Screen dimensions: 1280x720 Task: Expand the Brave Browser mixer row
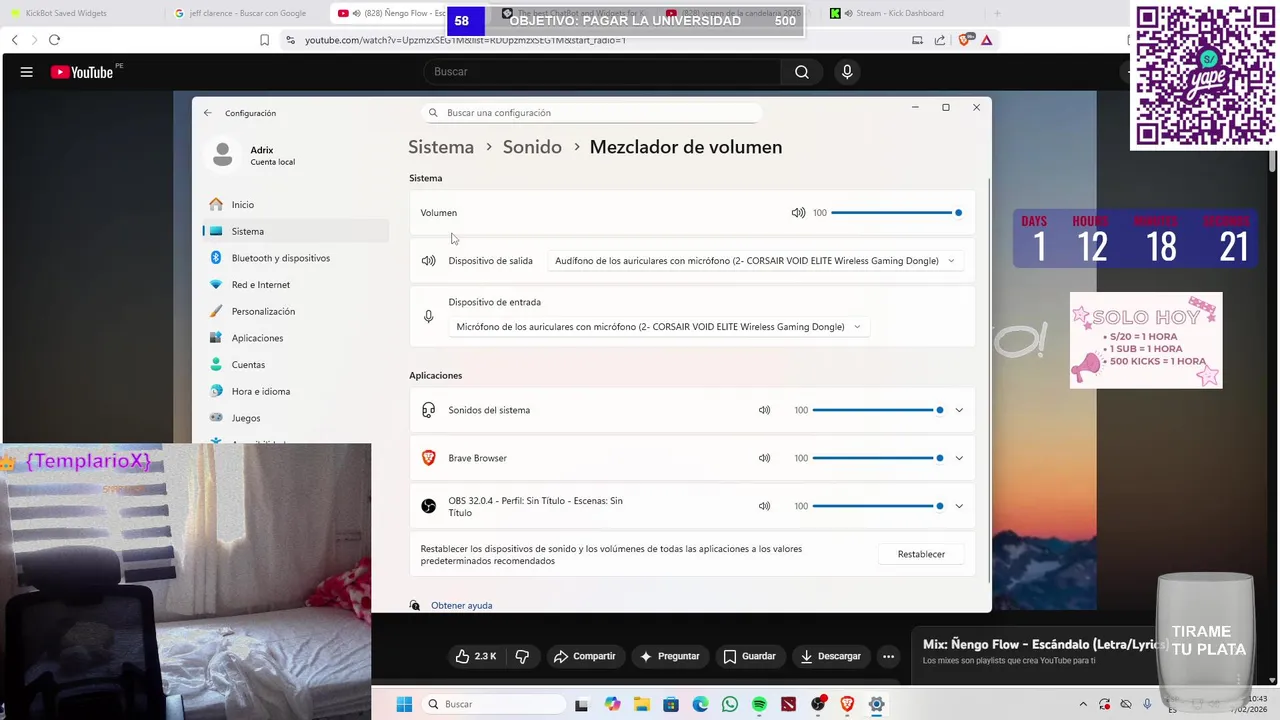click(x=959, y=458)
